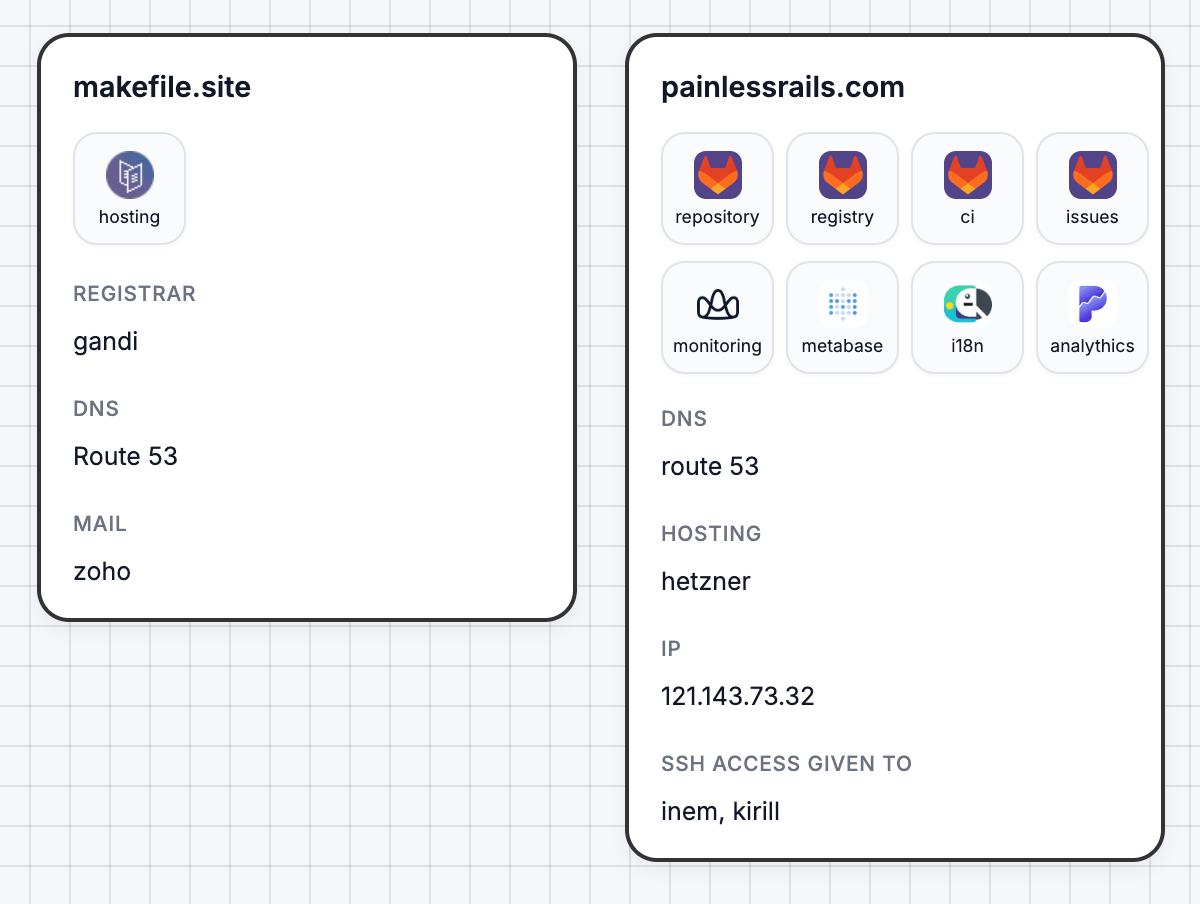Open the GitLab repository tile

[x=717, y=188]
